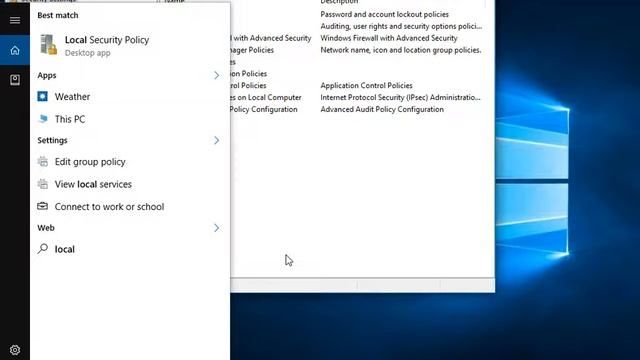Open the Notebook icon in search sidebar

pos(15,80)
